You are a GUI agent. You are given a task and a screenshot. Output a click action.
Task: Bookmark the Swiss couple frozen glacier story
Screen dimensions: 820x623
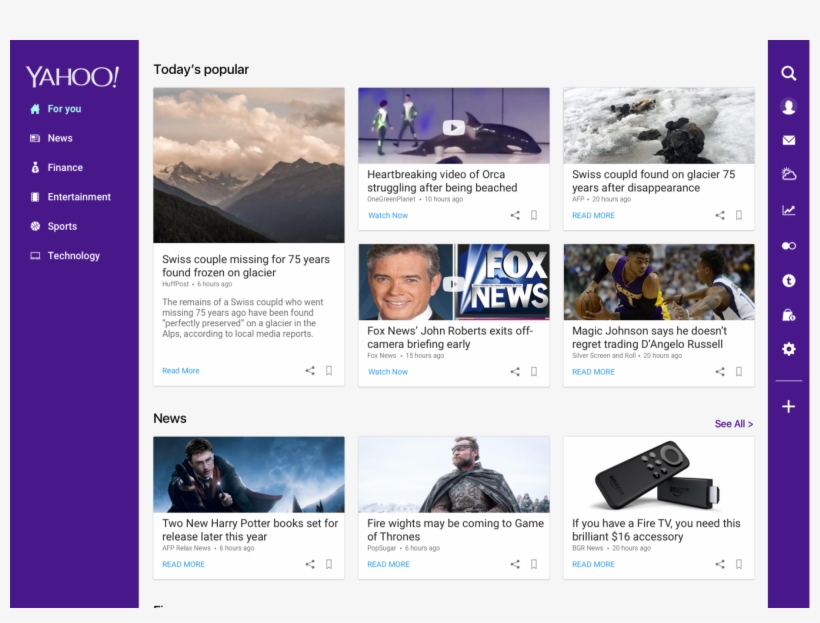click(329, 370)
